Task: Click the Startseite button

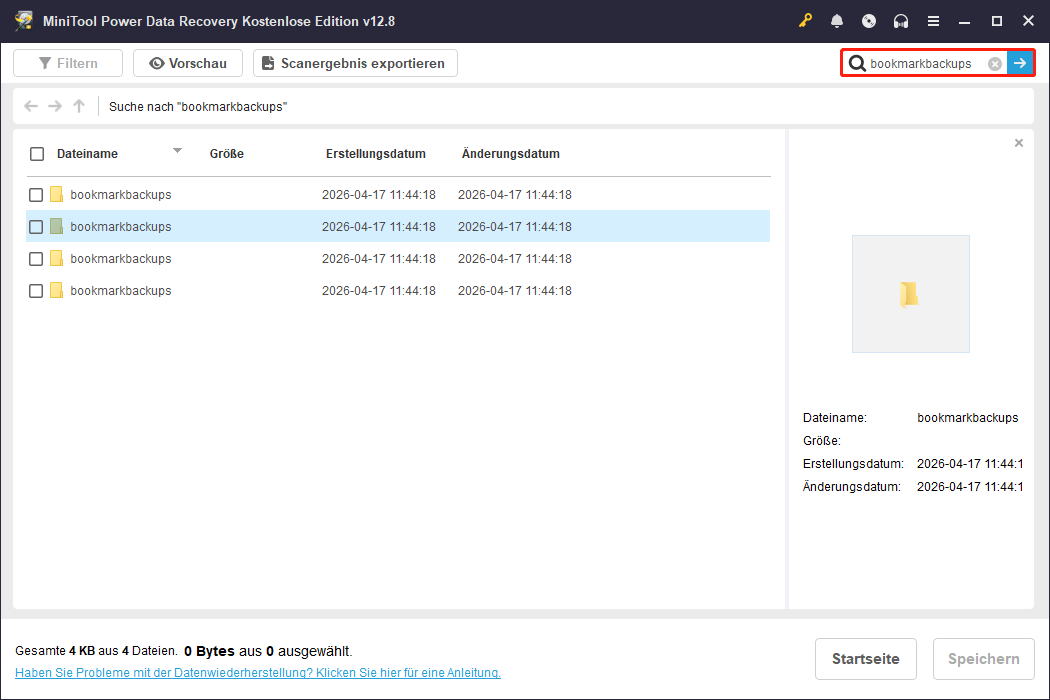Action: [865, 658]
